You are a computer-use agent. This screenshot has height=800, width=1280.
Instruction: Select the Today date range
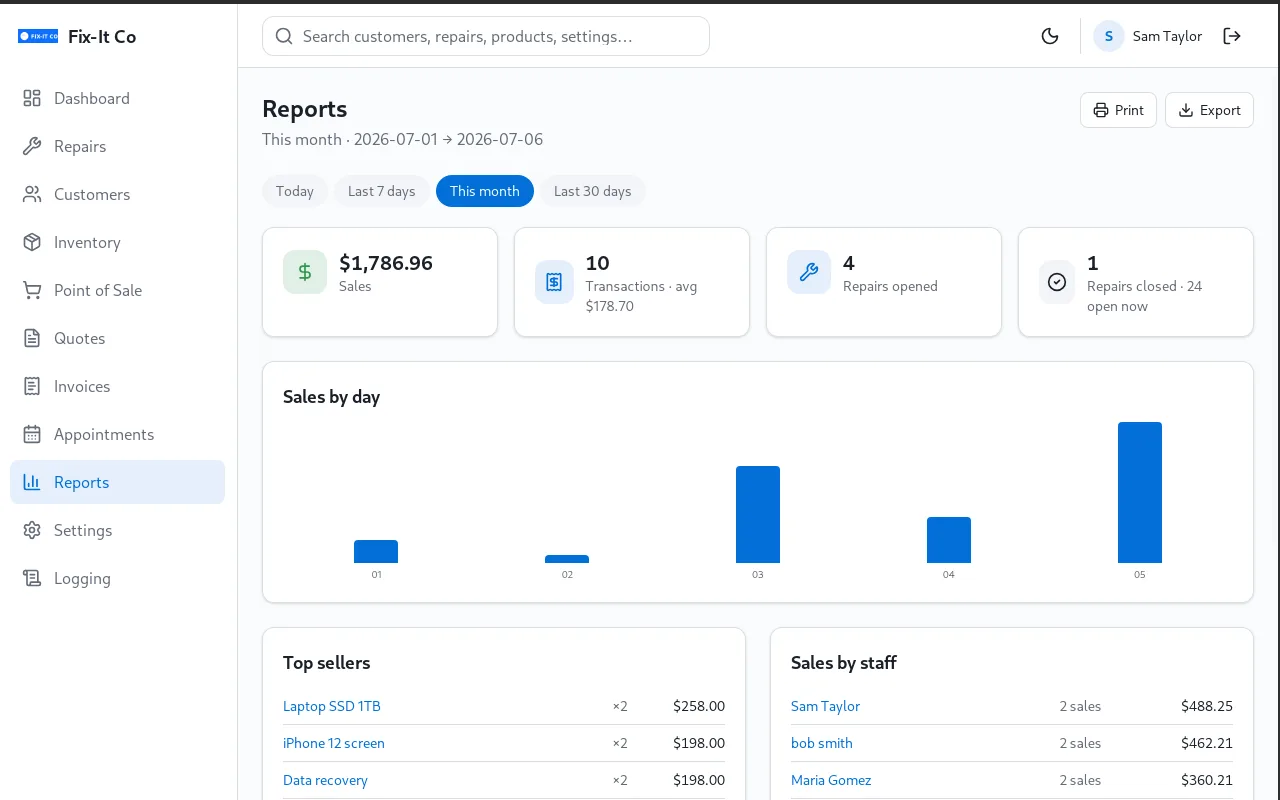coord(295,191)
